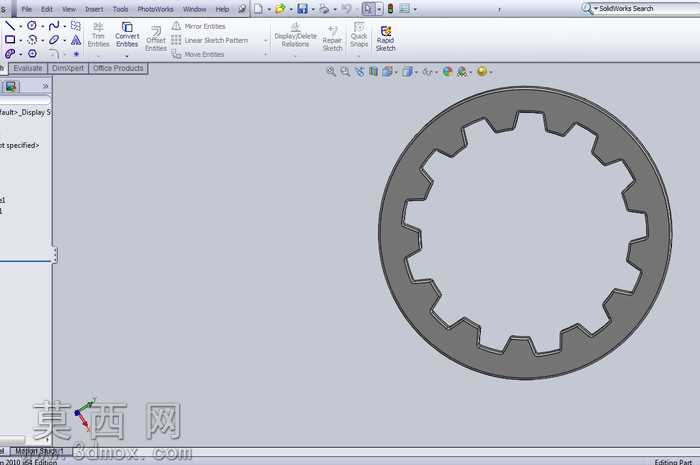The width and height of the screenshot is (700, 465).
Task: Select the Spline sketch tool
Action: pos(54,25)
